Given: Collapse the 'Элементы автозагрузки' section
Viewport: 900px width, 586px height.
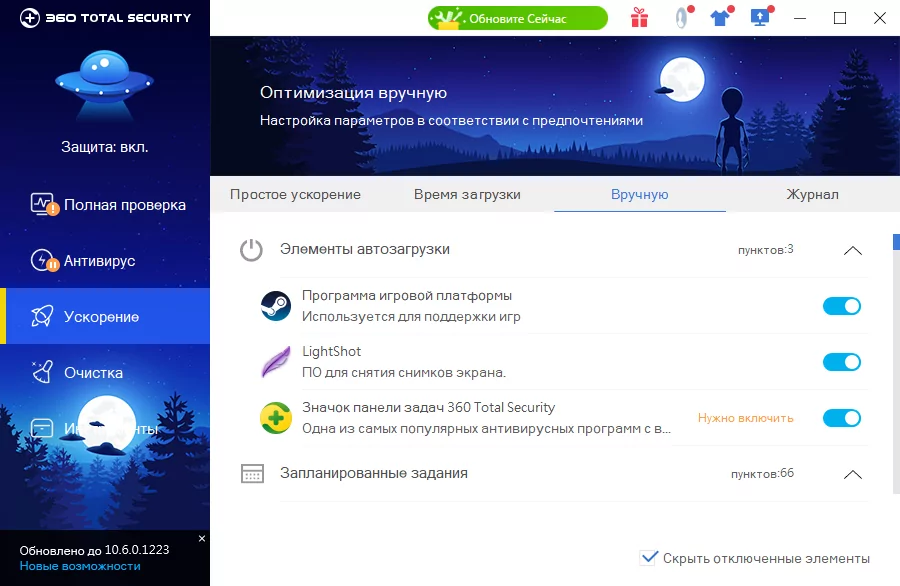Looking at the screenshot, I should point(853,250).
